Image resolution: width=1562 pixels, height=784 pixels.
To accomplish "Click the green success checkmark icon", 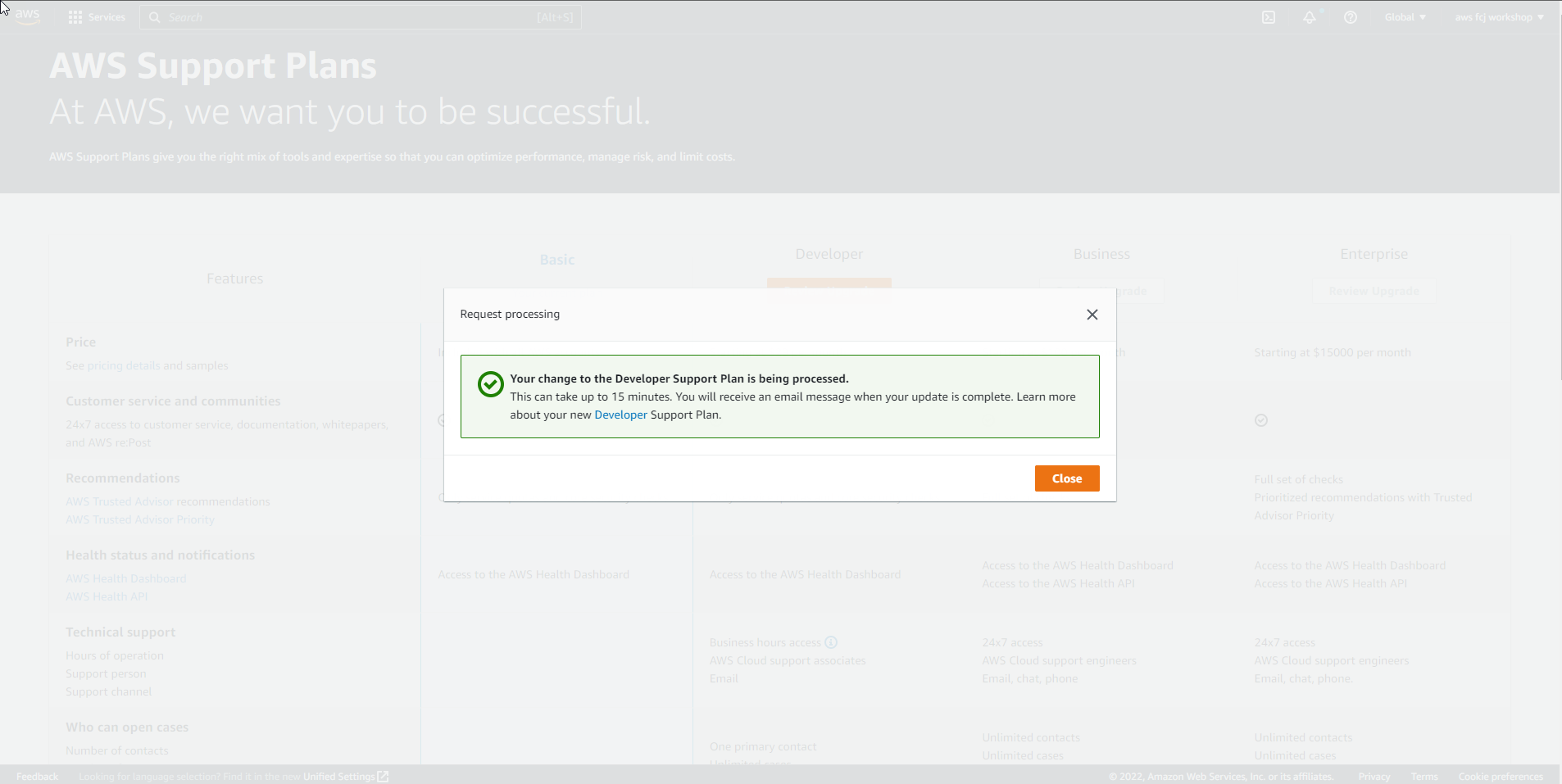I will click(490, 384).
